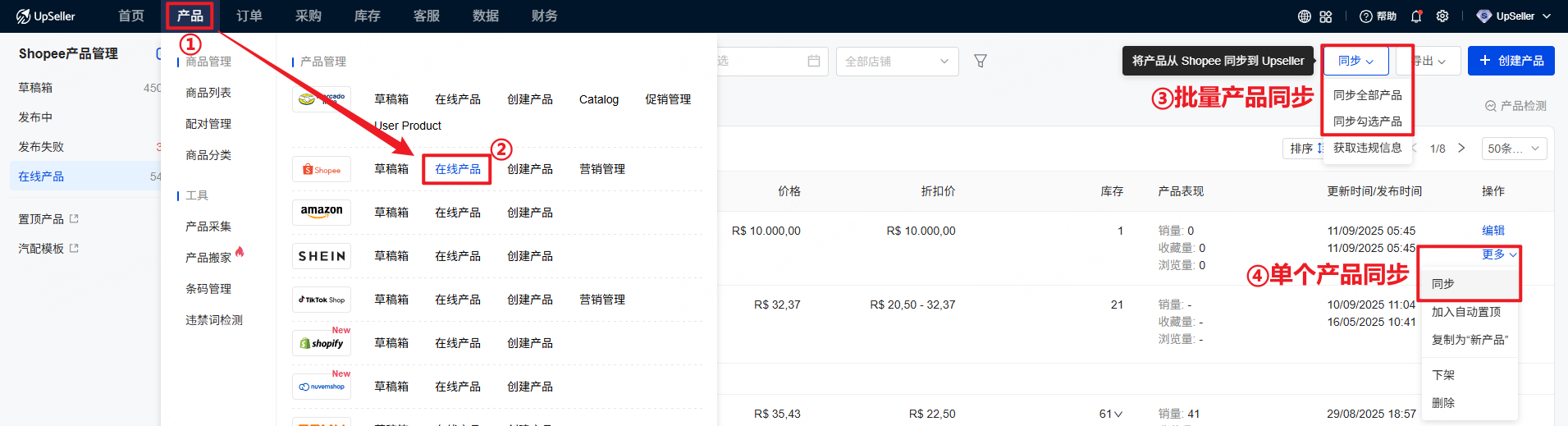Go to next page arrow
Screen dimensions: 1568x426
tap(1461, 149)
